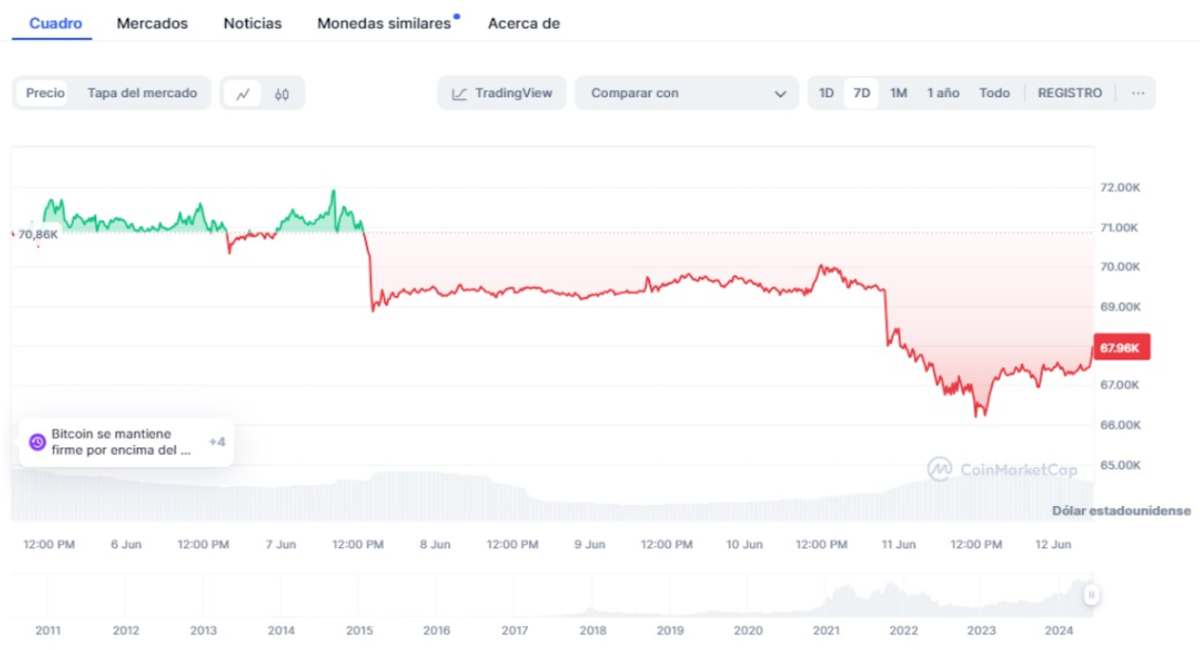Toggle to Tapa del mercado view

click(x=141, y=92)
